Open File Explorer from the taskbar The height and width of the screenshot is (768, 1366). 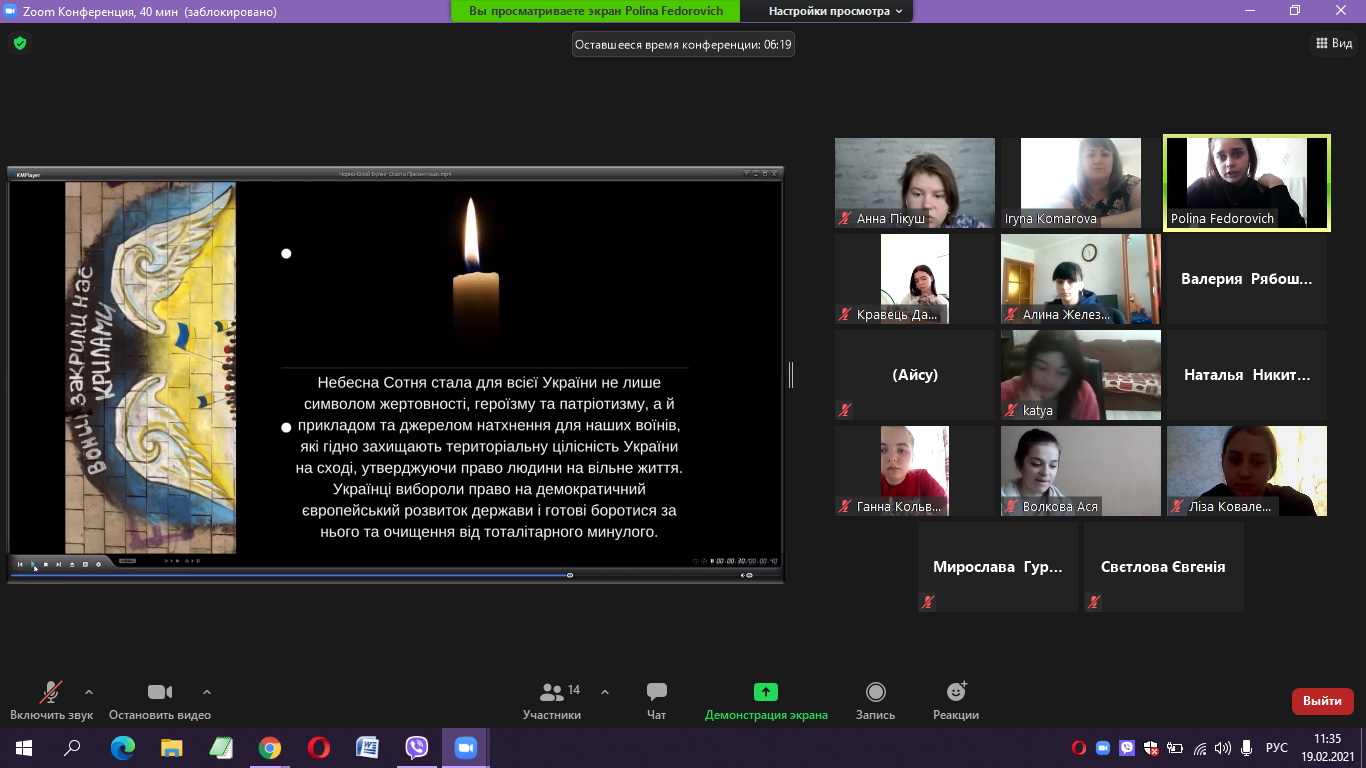(x=171, y=748)
